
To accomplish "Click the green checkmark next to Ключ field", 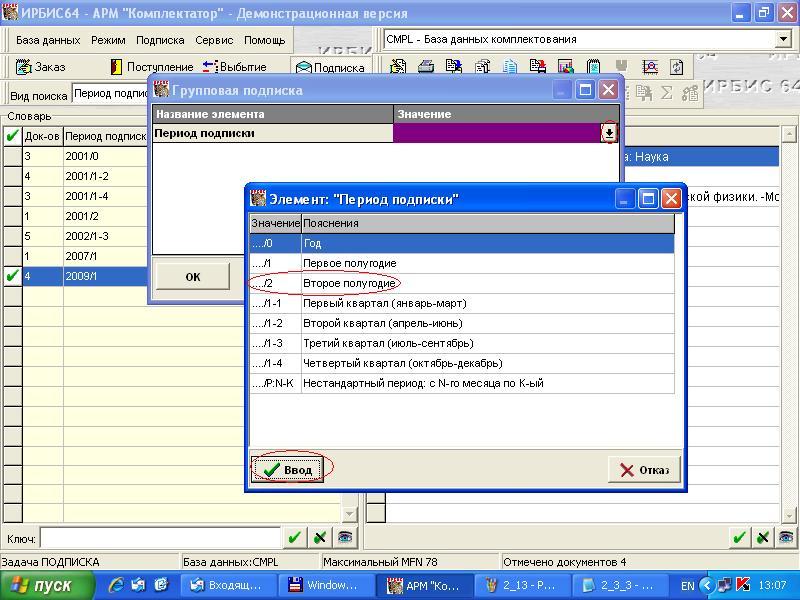I will pyautogui.click(x=294, y=538).
